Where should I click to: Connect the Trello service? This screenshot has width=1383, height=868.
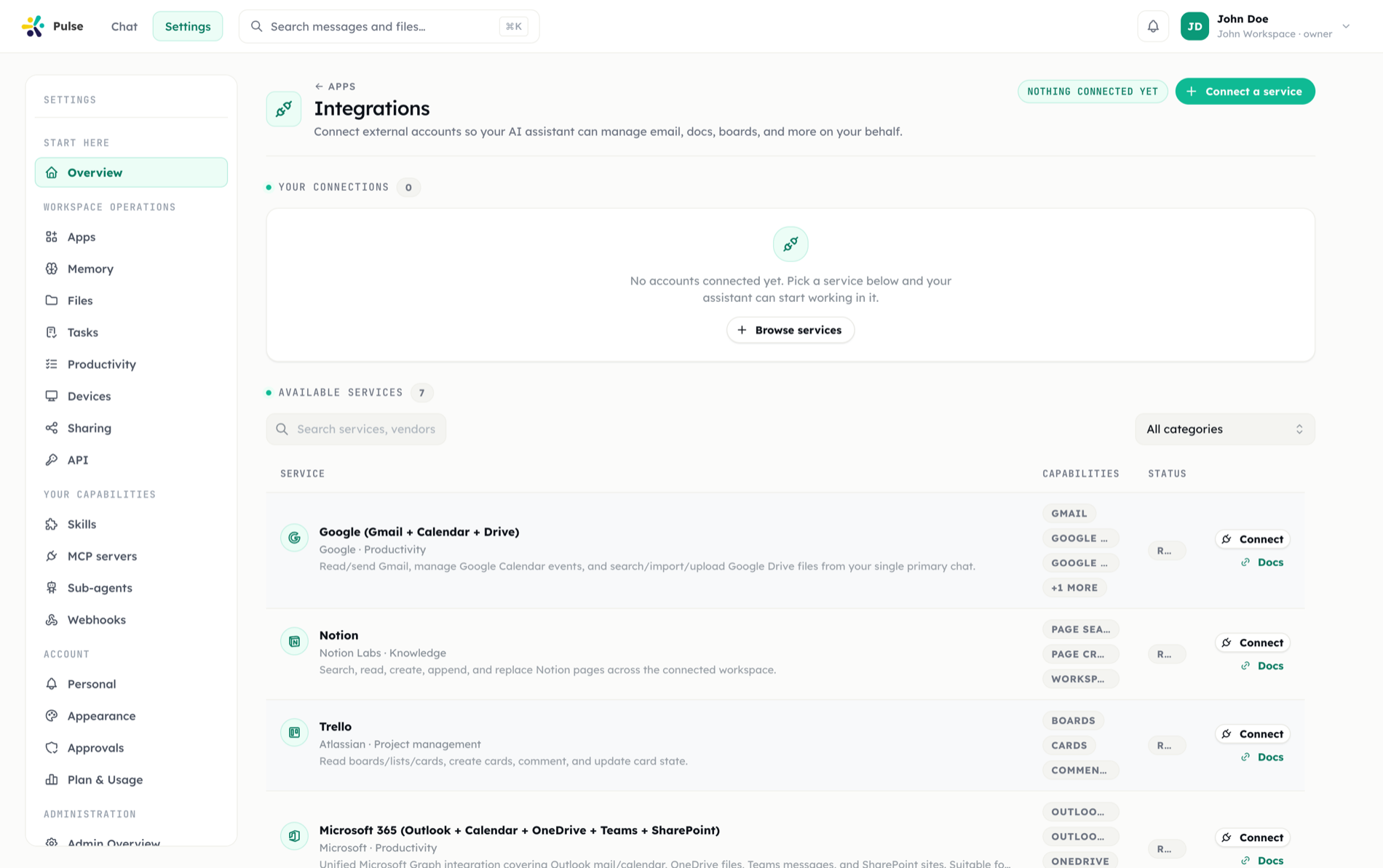click(x=1252, y=734)
